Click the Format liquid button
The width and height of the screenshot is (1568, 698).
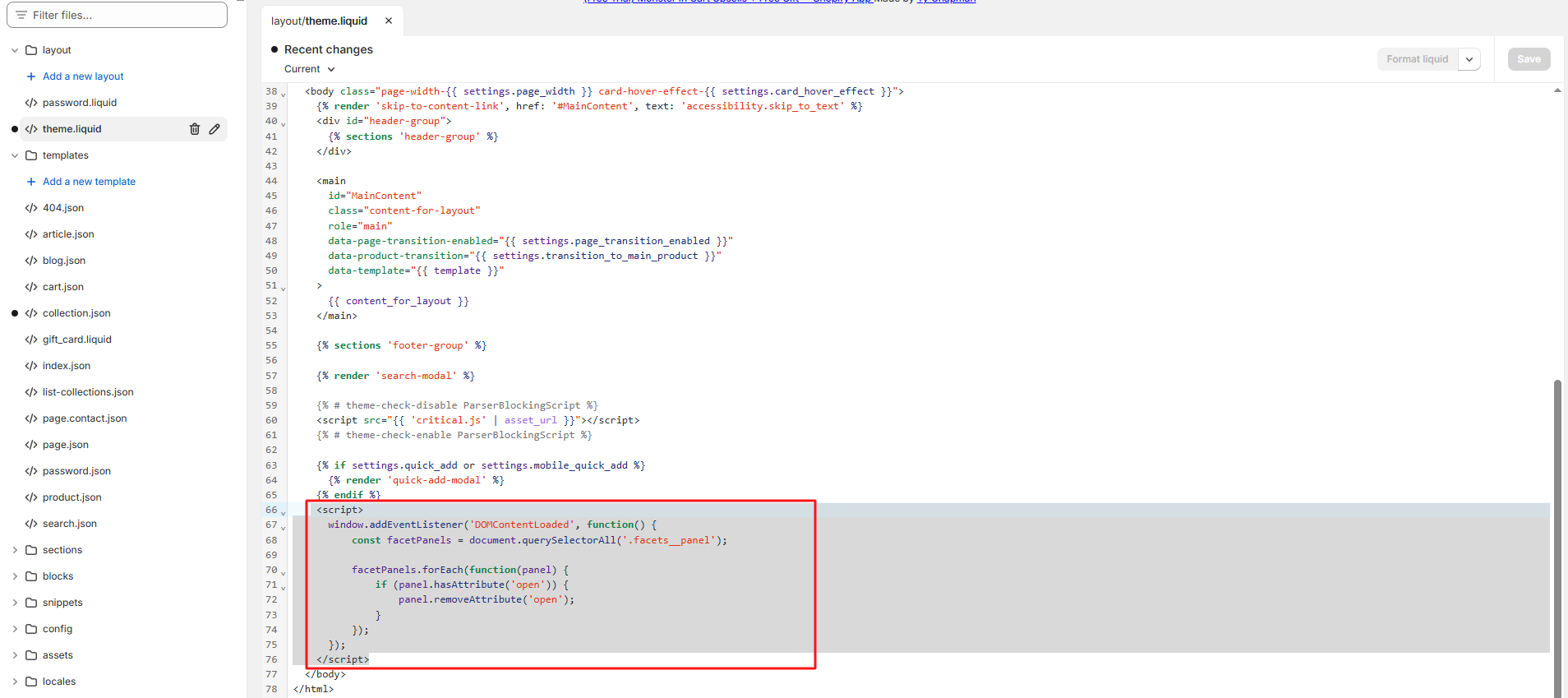[x=1418, y=59]
